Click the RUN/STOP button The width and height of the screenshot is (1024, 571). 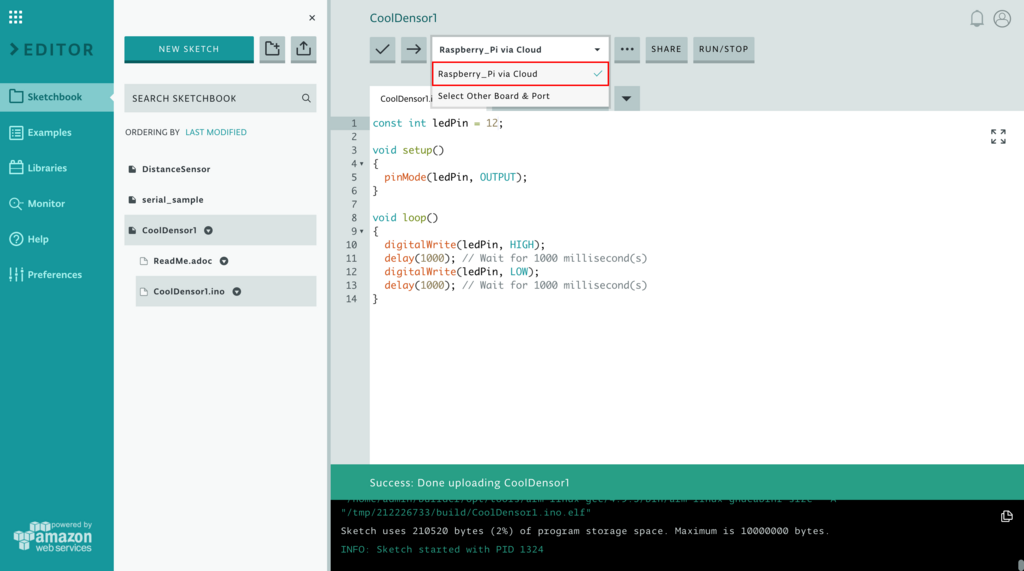(x=724, y=49)
